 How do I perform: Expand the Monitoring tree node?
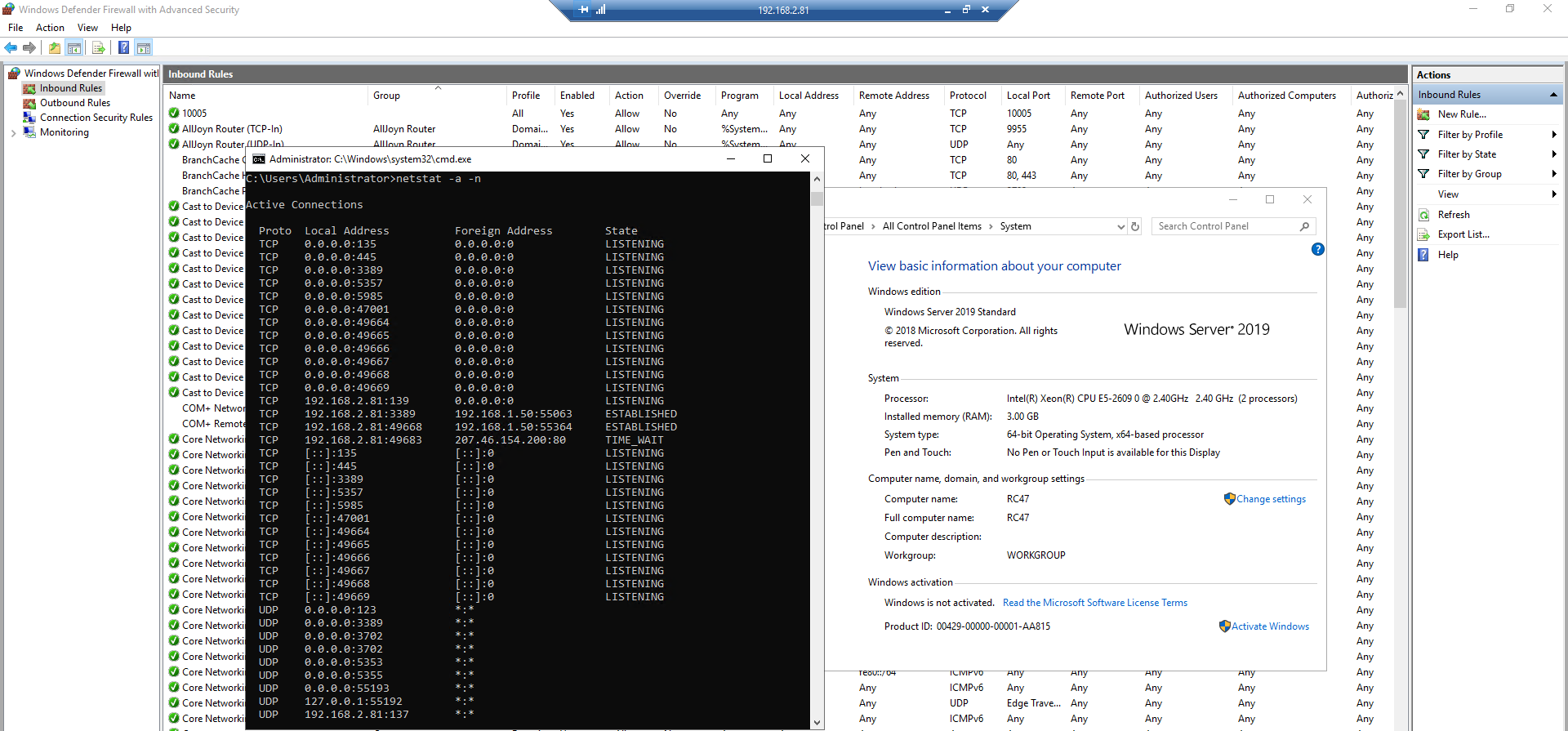pyautogui.click(x=13, y=132)
